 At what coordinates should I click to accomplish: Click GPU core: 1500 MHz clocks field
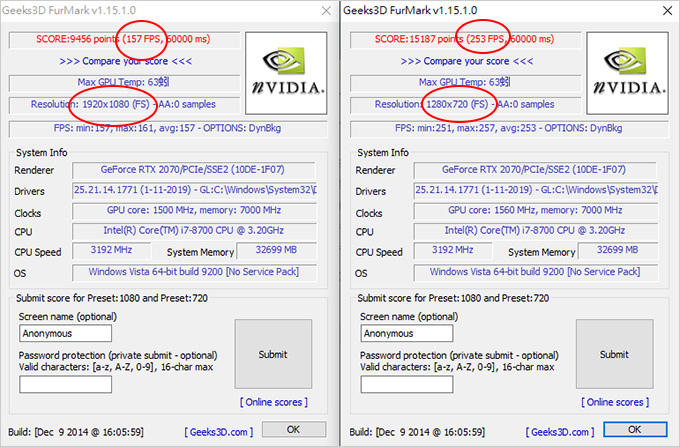pos(194,211)
